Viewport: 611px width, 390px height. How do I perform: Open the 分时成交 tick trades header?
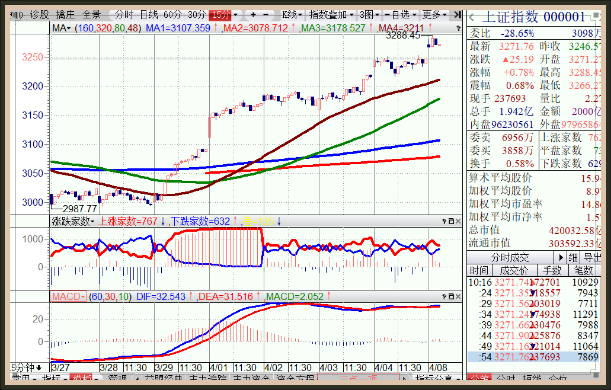[510, 258]
